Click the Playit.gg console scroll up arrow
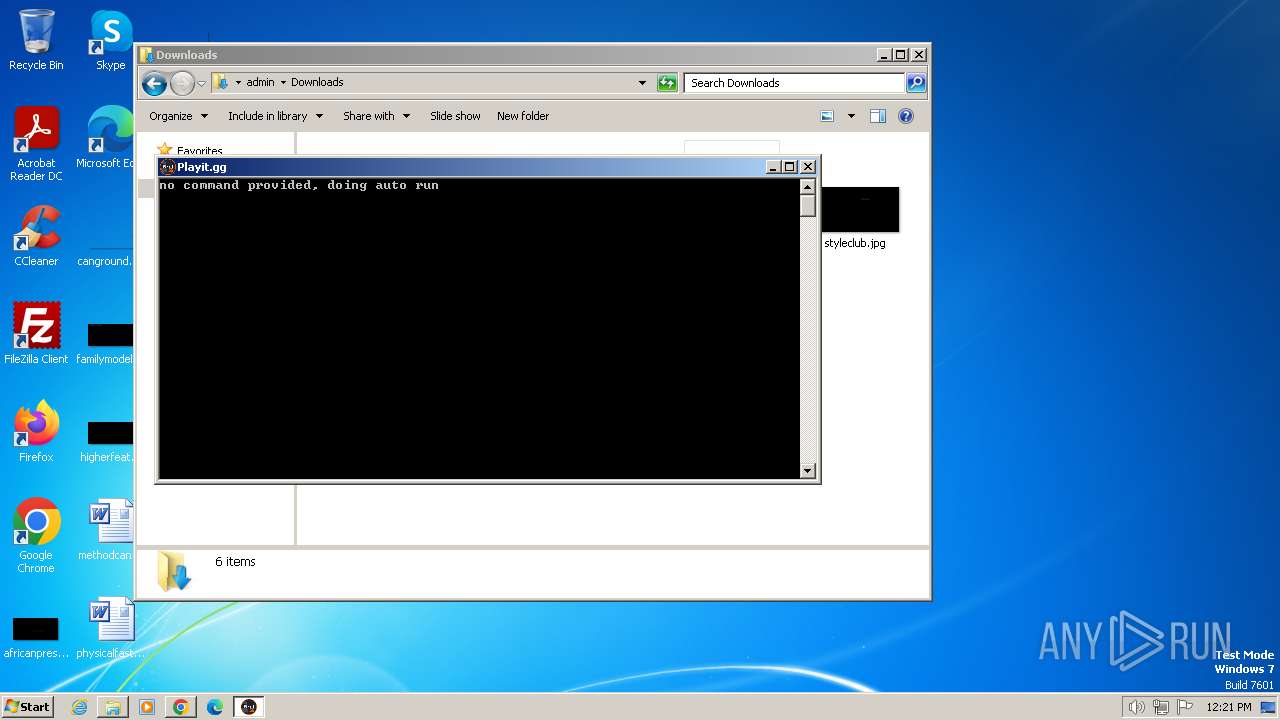 coord(808,186)
